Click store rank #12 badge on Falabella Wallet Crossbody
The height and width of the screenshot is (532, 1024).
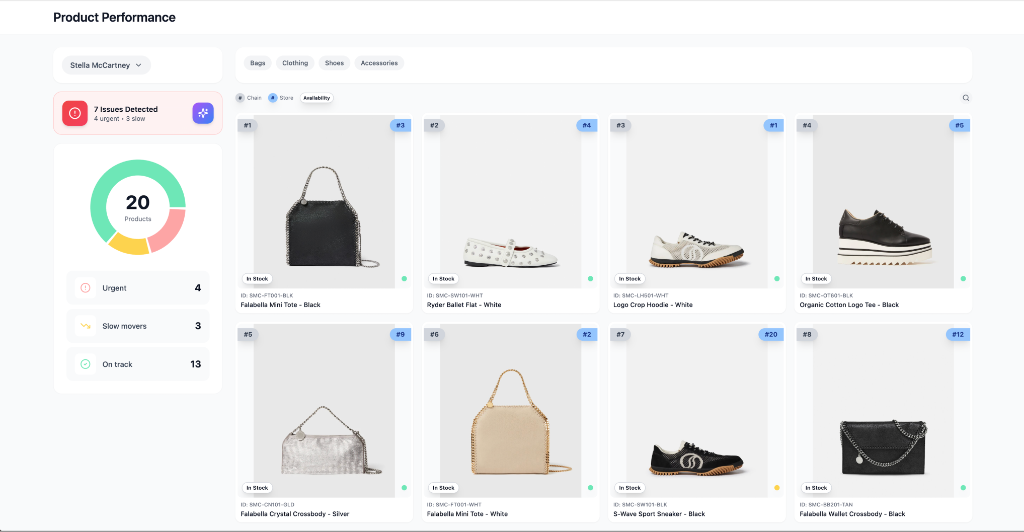[958, 334]
